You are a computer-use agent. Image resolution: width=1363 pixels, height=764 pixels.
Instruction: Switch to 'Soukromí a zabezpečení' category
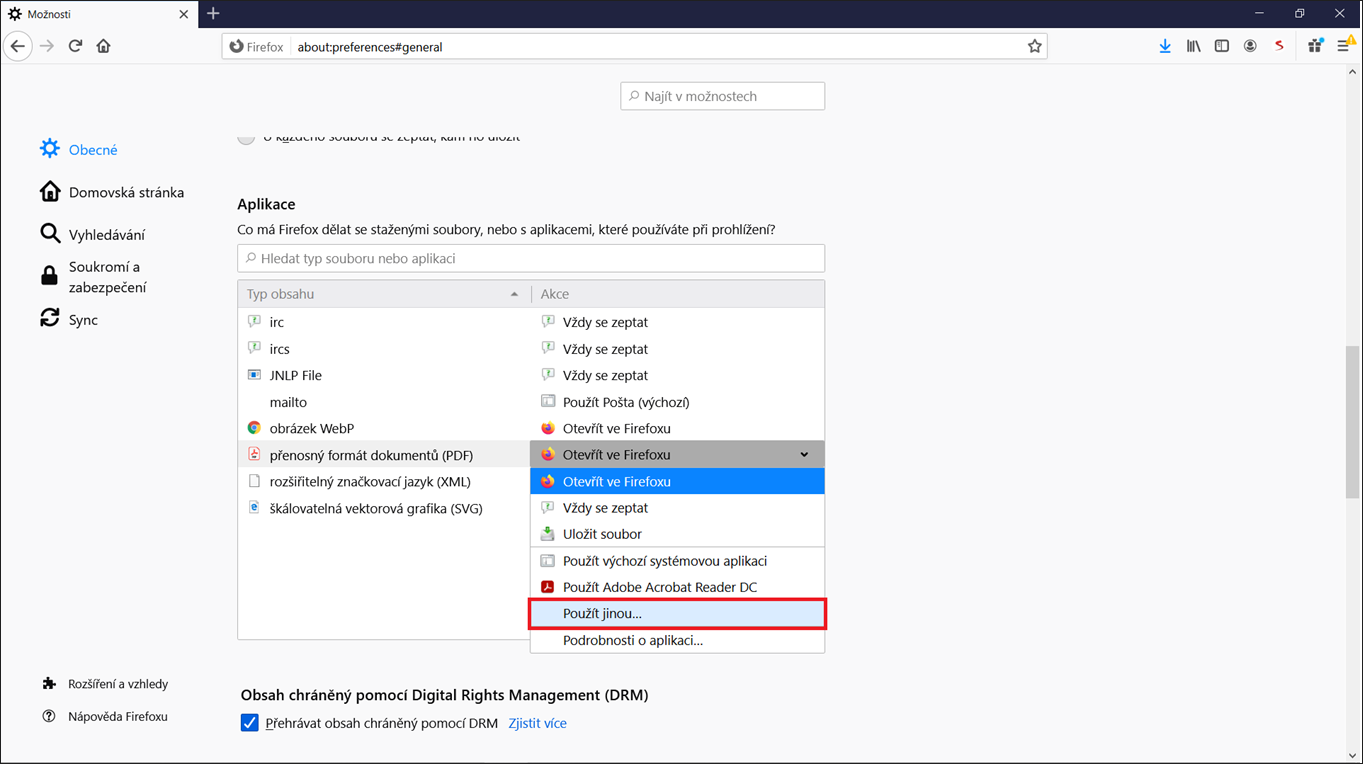[107, 277]
